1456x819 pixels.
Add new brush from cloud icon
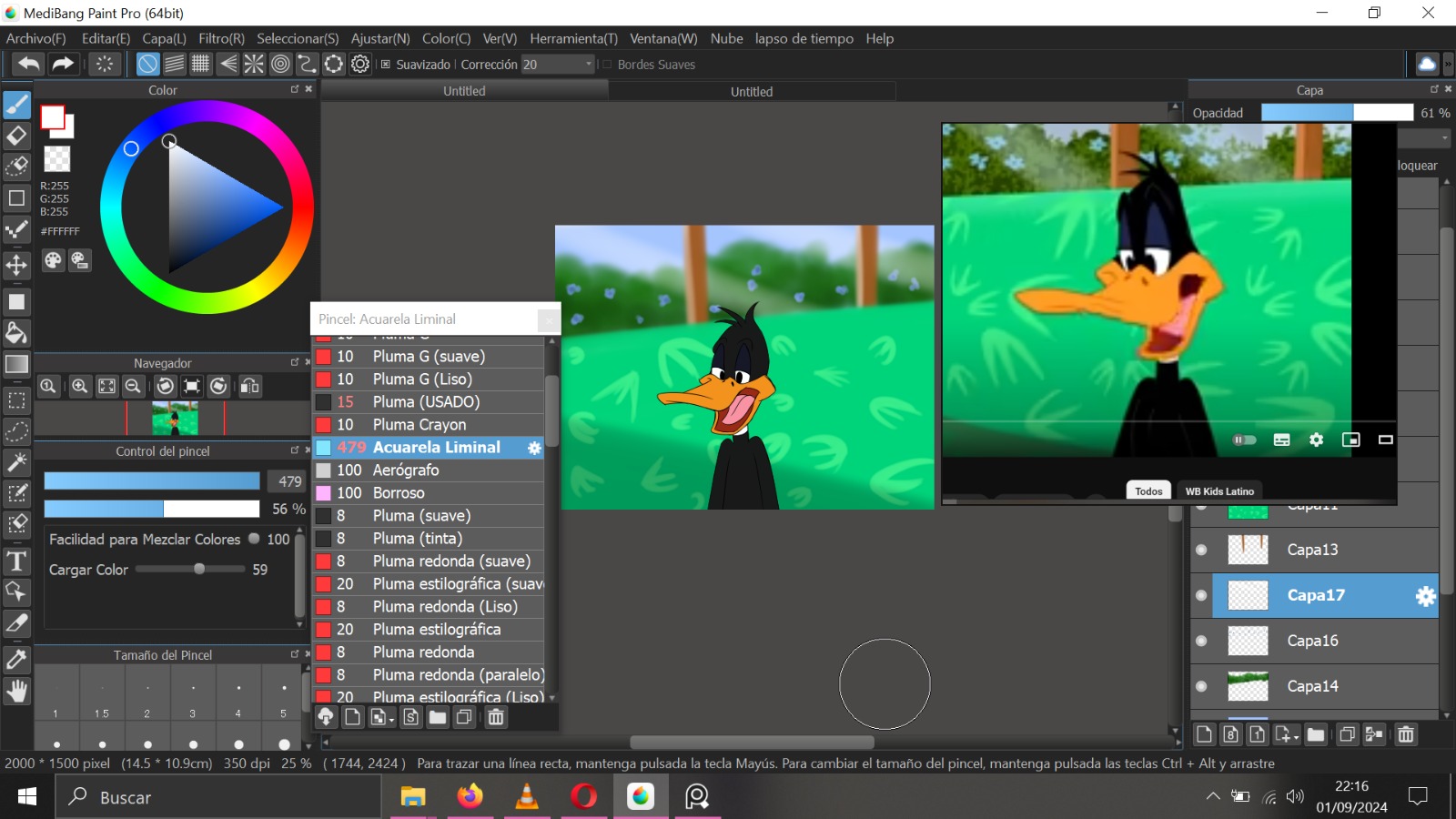326,717
